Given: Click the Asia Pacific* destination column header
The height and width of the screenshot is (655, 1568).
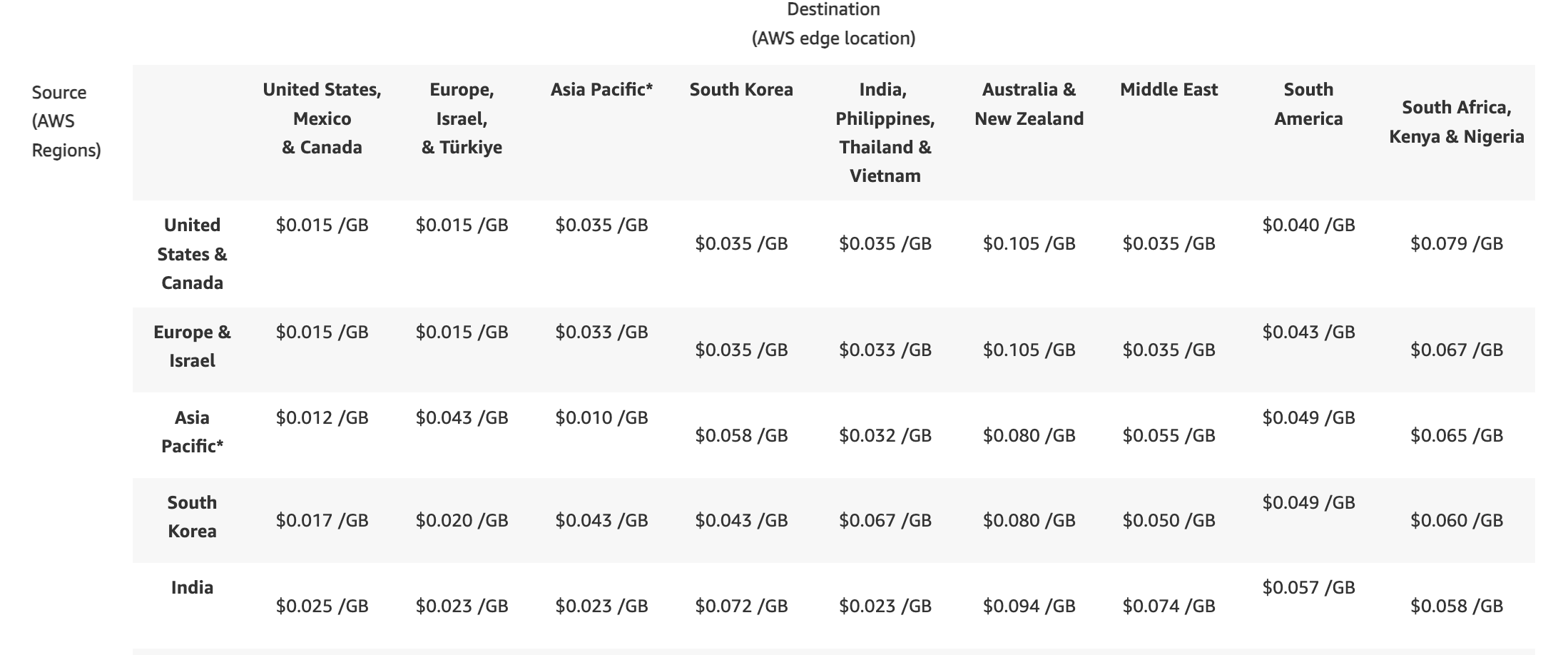Looking at the screenshot, I should click(x=601, y=90).
